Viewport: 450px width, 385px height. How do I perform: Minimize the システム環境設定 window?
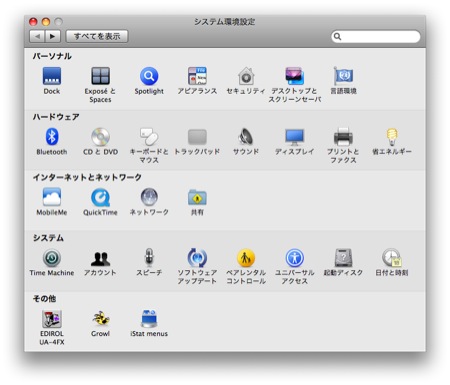(x=46, y=22)
